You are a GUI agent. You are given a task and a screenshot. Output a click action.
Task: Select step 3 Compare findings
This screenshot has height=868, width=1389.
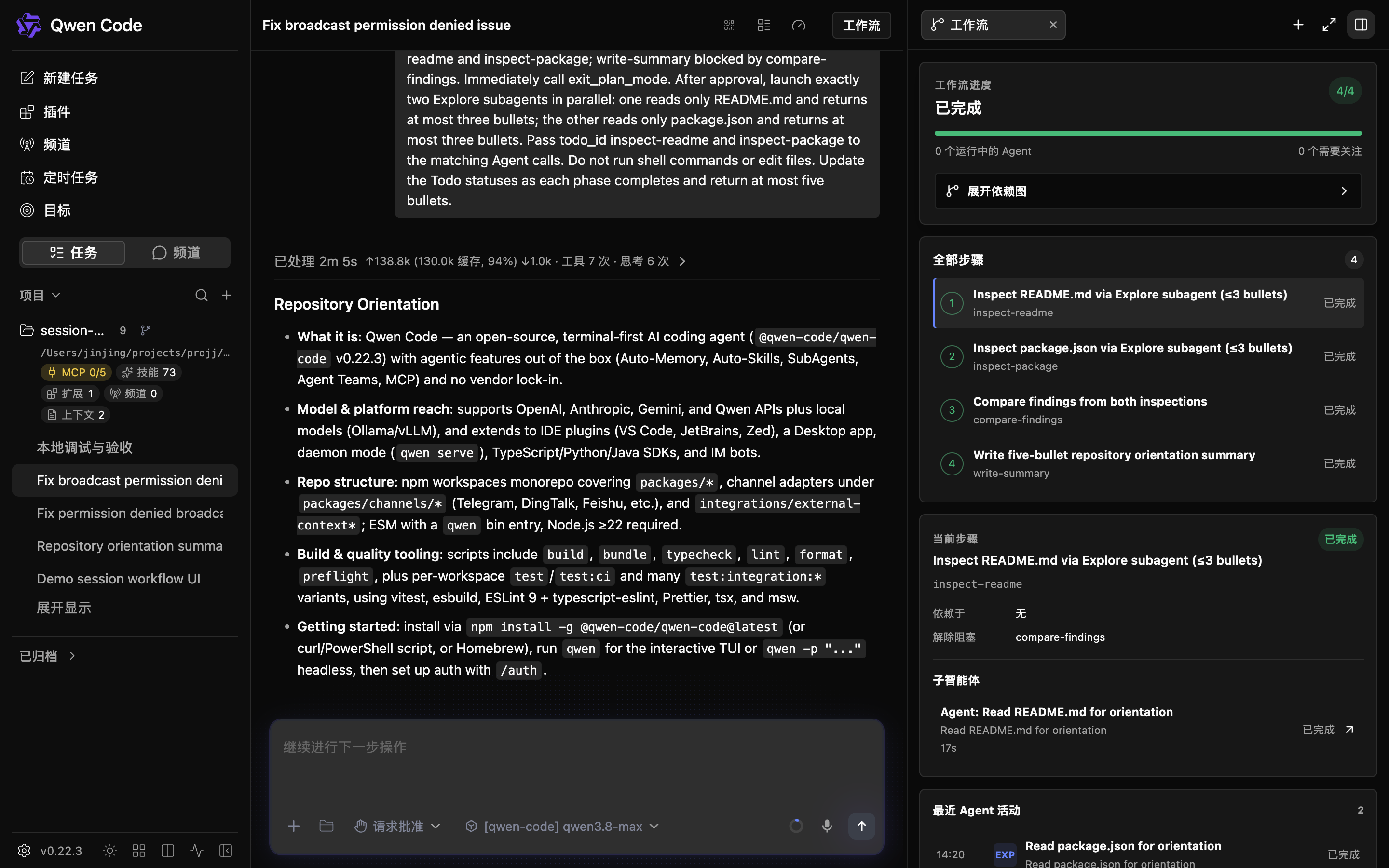(x=1148, y=410)
